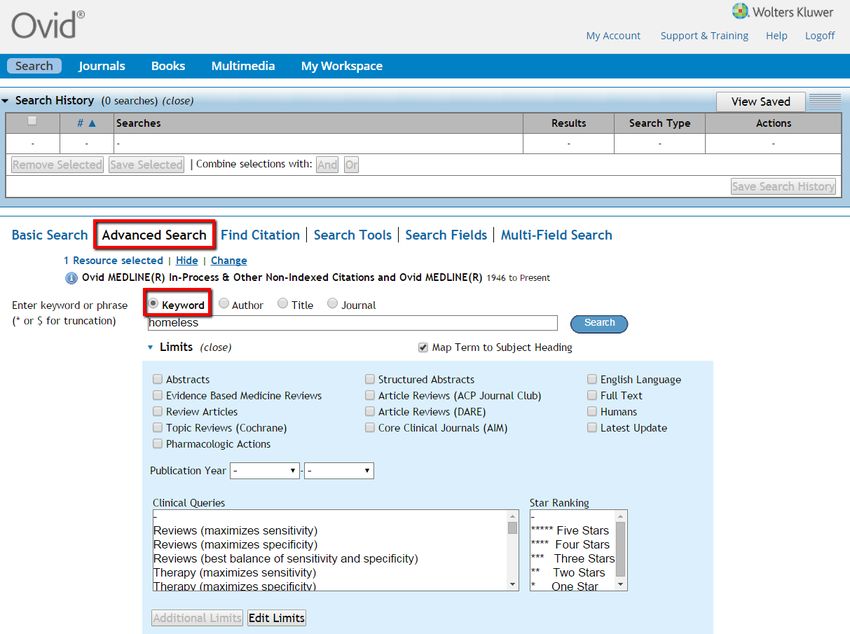This screenshot has width=850, height=634.
Task: Enable Evidence Based Medicine Reviews limit
Action: pyautogui.click(x=158, y=395)
